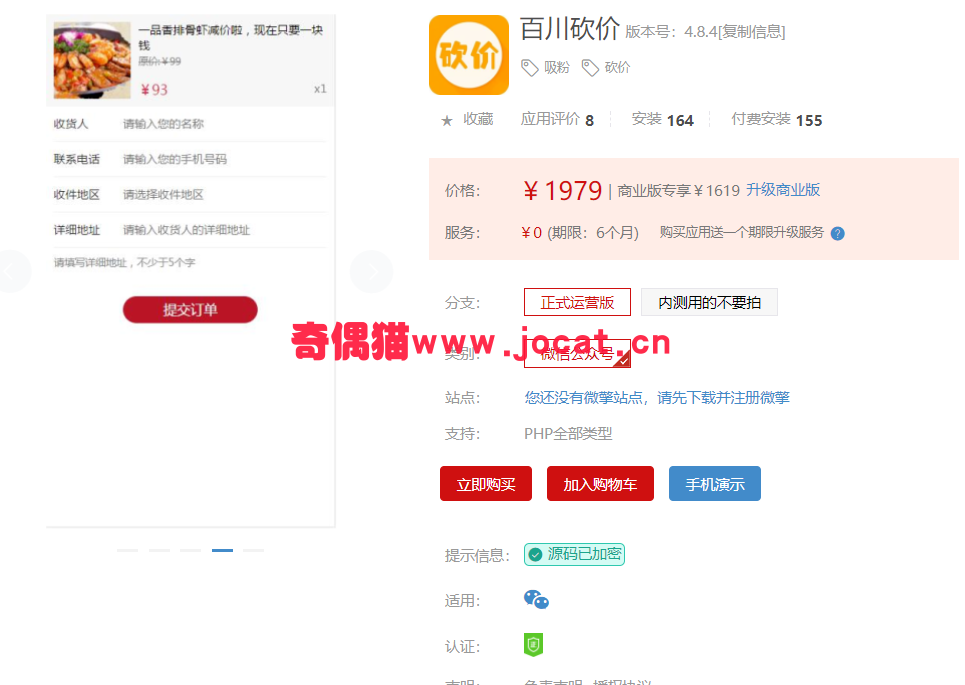965x685 pixels.
Task: Select the active blue carousel indicator
Action: point(222,550)
